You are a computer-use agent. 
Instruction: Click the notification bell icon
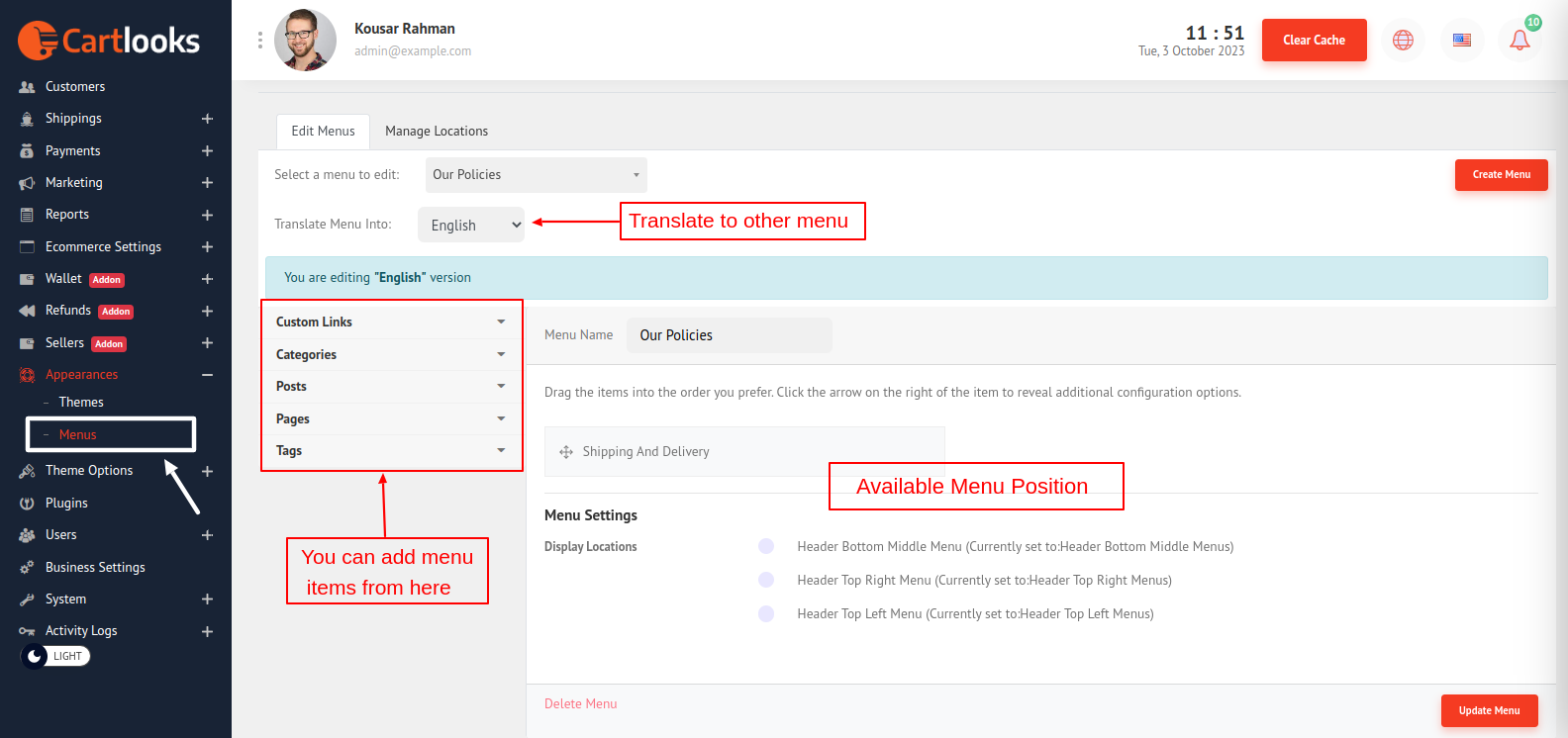[1519, 41]
